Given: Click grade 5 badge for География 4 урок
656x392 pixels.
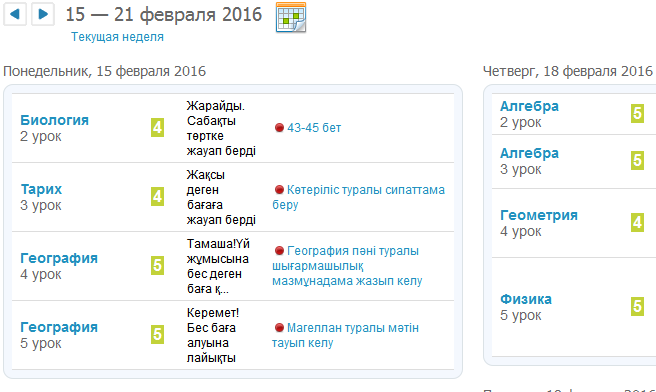Looking at the screenshot, I should click(x=157, y=266).
